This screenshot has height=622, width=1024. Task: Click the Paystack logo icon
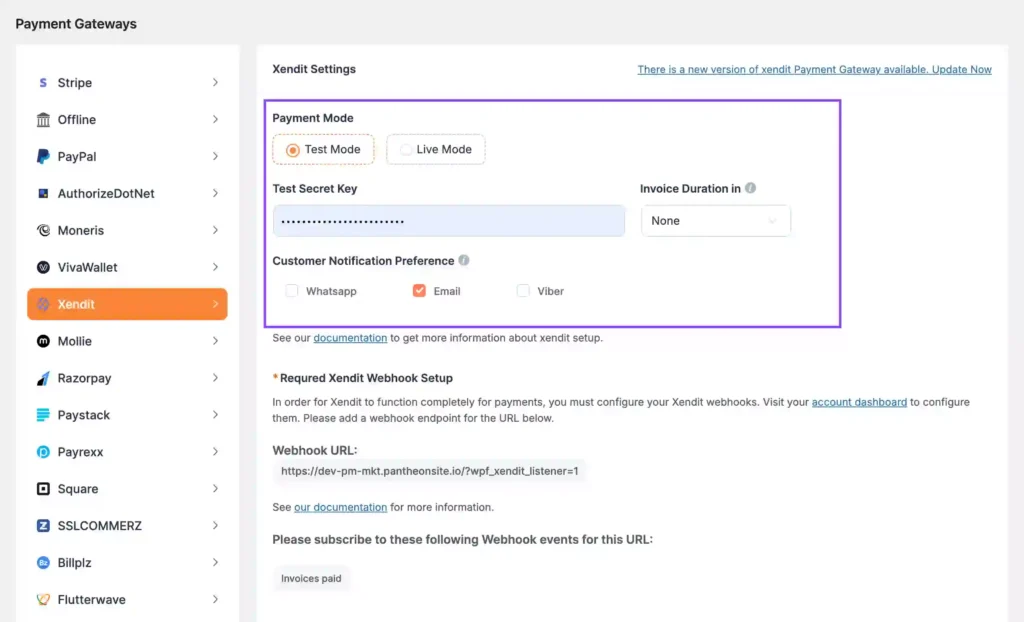(43, 415)
